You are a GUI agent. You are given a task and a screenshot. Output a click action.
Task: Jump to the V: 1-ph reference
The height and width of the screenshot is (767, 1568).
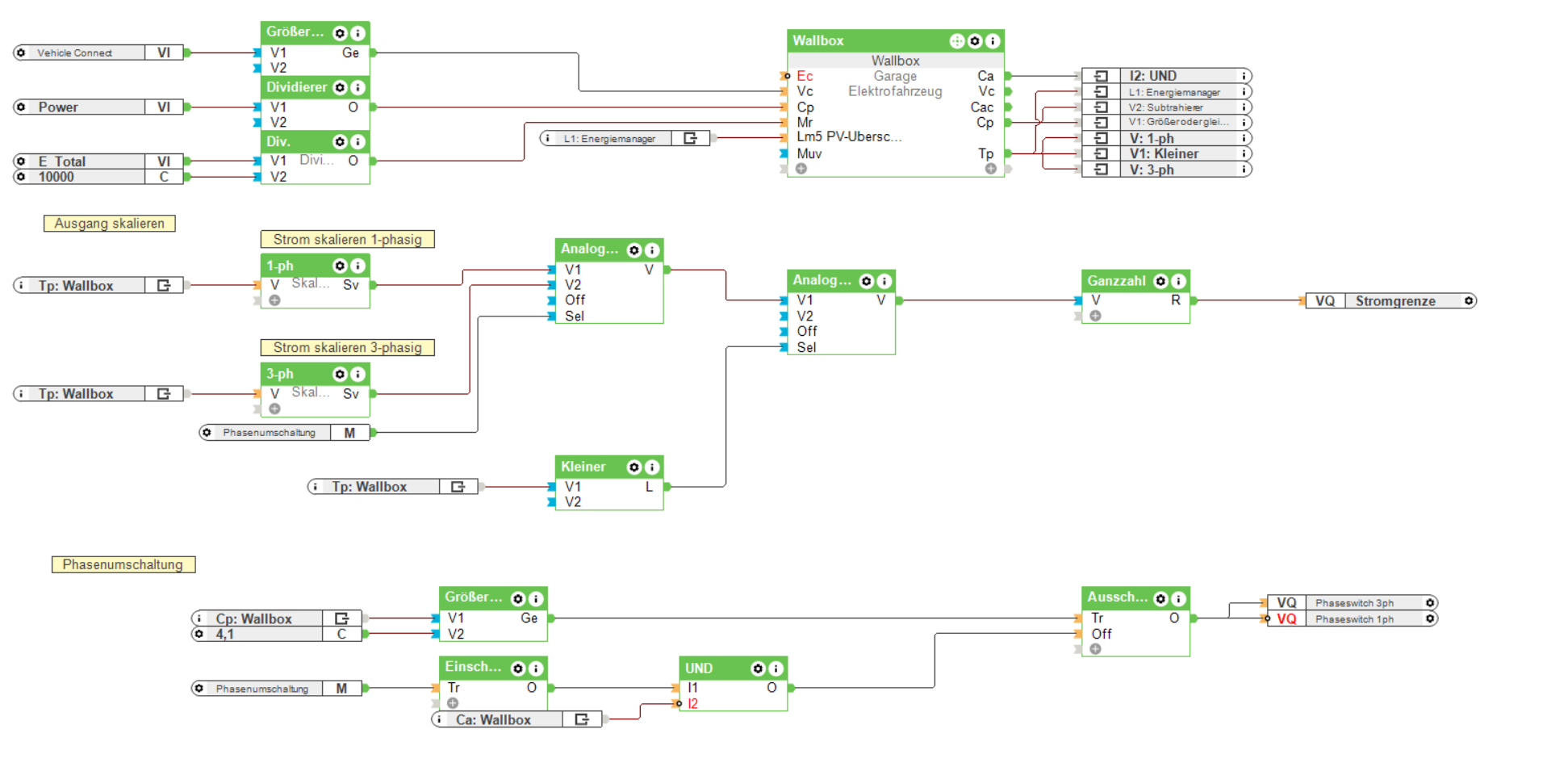(1167, 138)
